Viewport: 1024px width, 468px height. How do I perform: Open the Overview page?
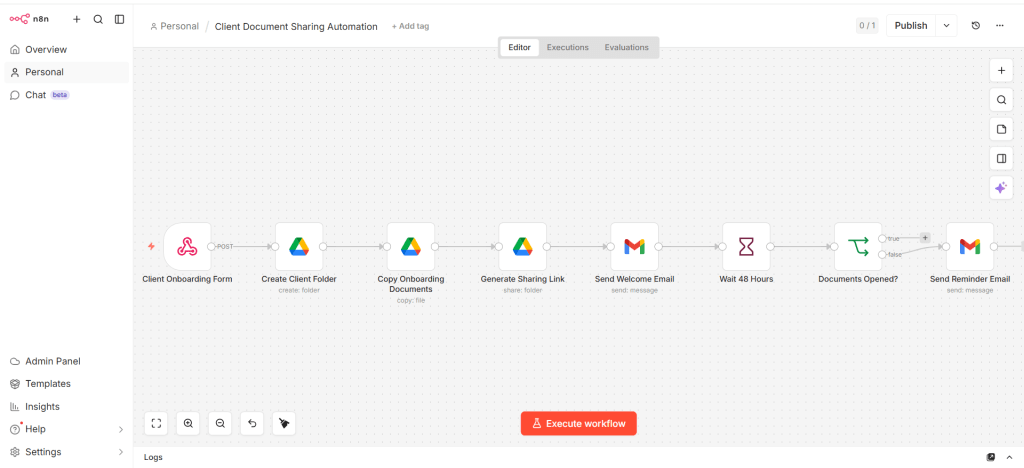(66, 50)
